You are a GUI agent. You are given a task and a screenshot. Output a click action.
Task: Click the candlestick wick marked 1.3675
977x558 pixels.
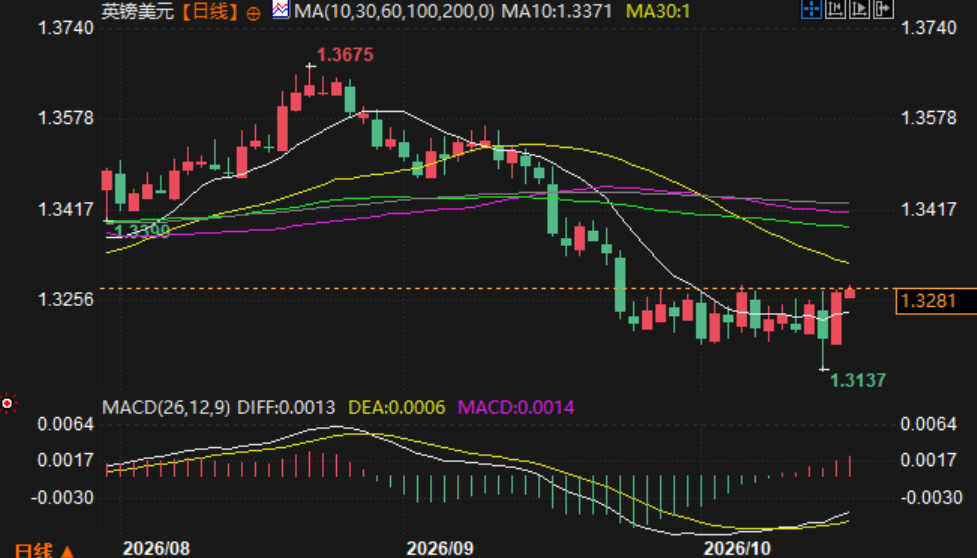pyautogui.click(x=310, y=81)
